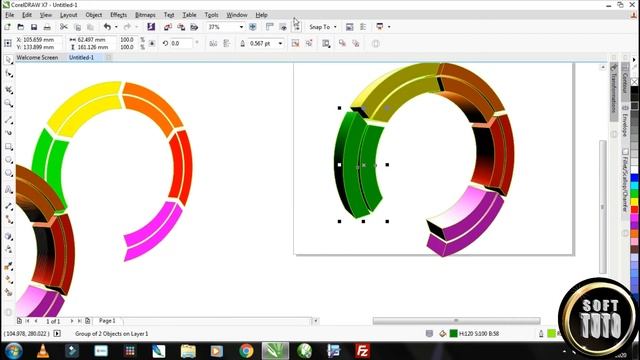The width and height of the screenshot is (640, 360).
Task: Open the Object menu
Action: tap(93, 15)
